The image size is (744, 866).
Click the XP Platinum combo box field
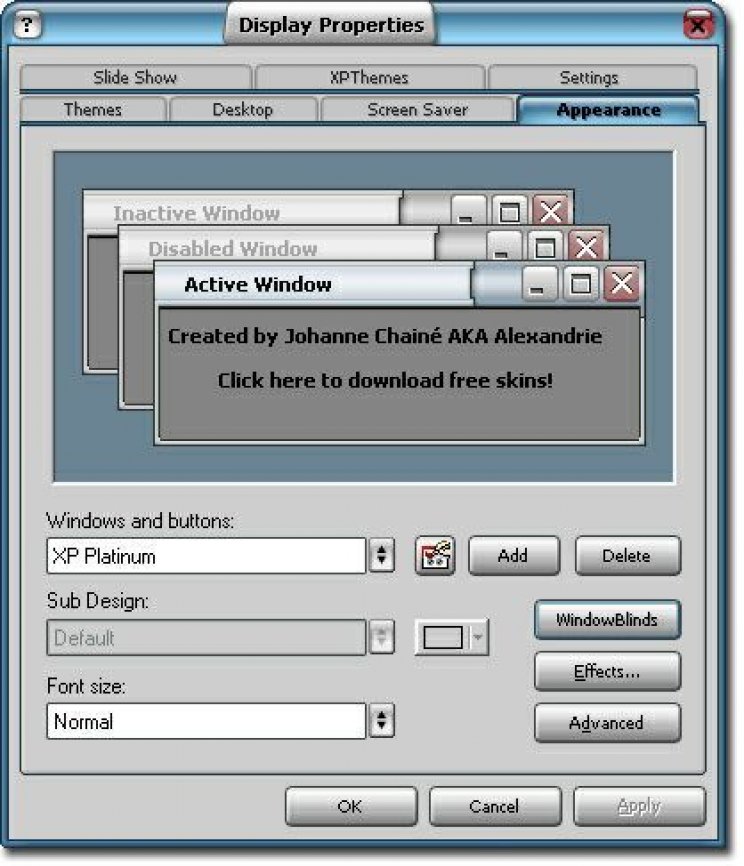(207, 556)
